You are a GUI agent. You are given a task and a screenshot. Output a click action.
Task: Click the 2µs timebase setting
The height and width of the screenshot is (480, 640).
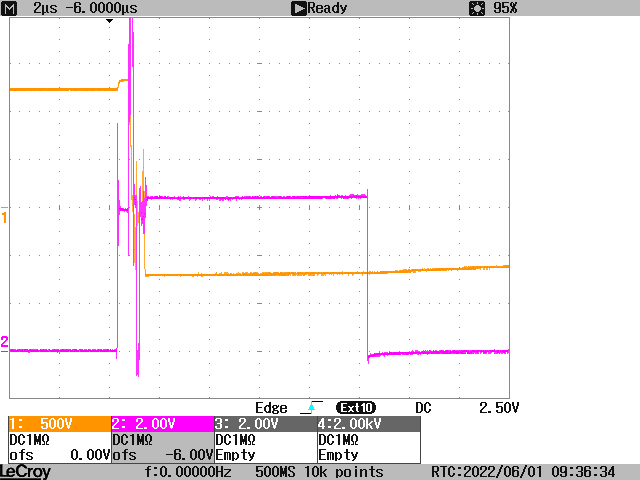pos(45,8)
